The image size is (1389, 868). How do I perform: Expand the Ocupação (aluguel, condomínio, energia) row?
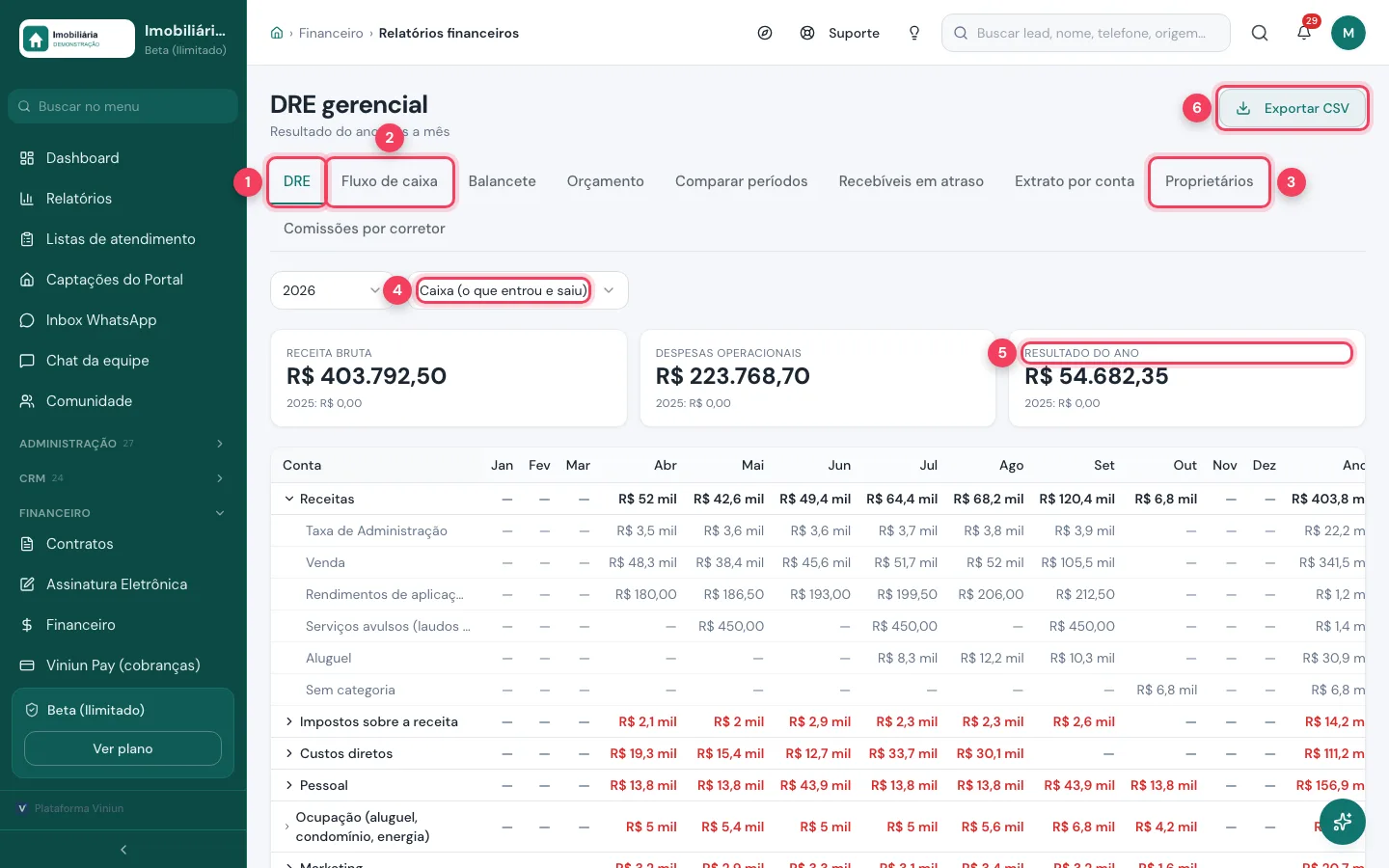pos(287,827)
